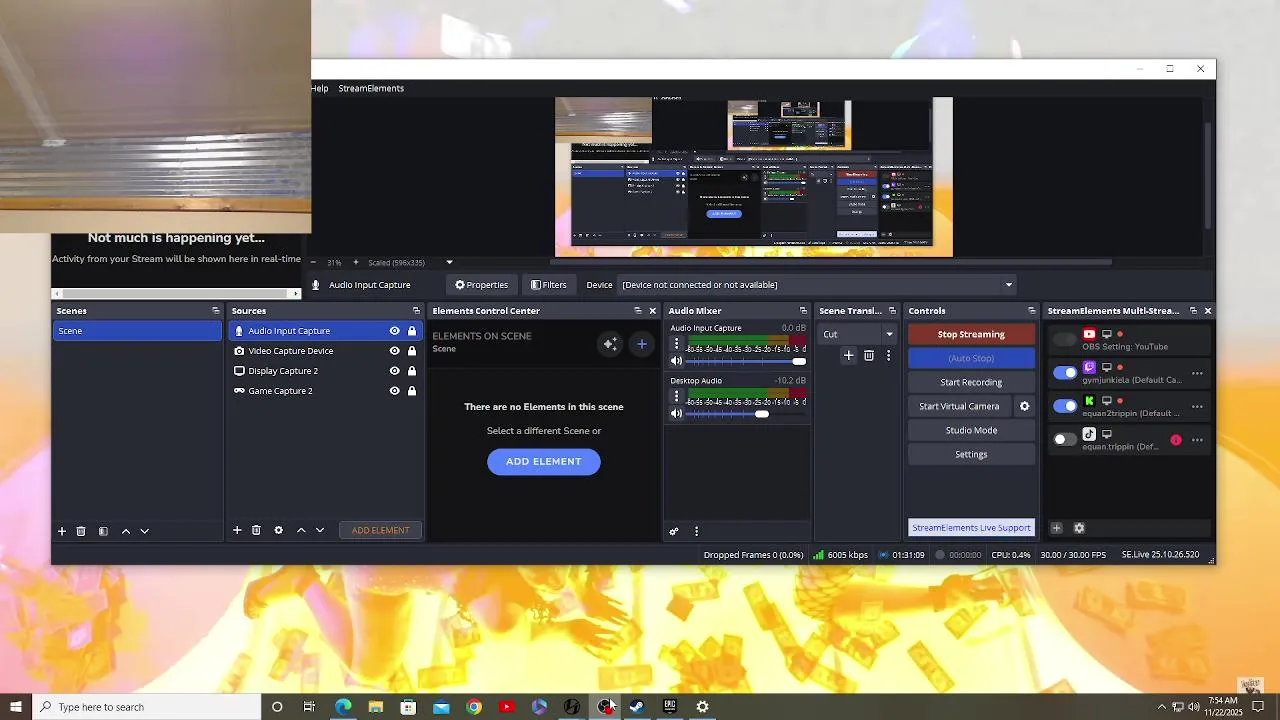Image resolution: width=1280 pixels, height=720 pixels.
Task: Click the red alert icon on TikTok row
Action: click(x=1176, y=440)
